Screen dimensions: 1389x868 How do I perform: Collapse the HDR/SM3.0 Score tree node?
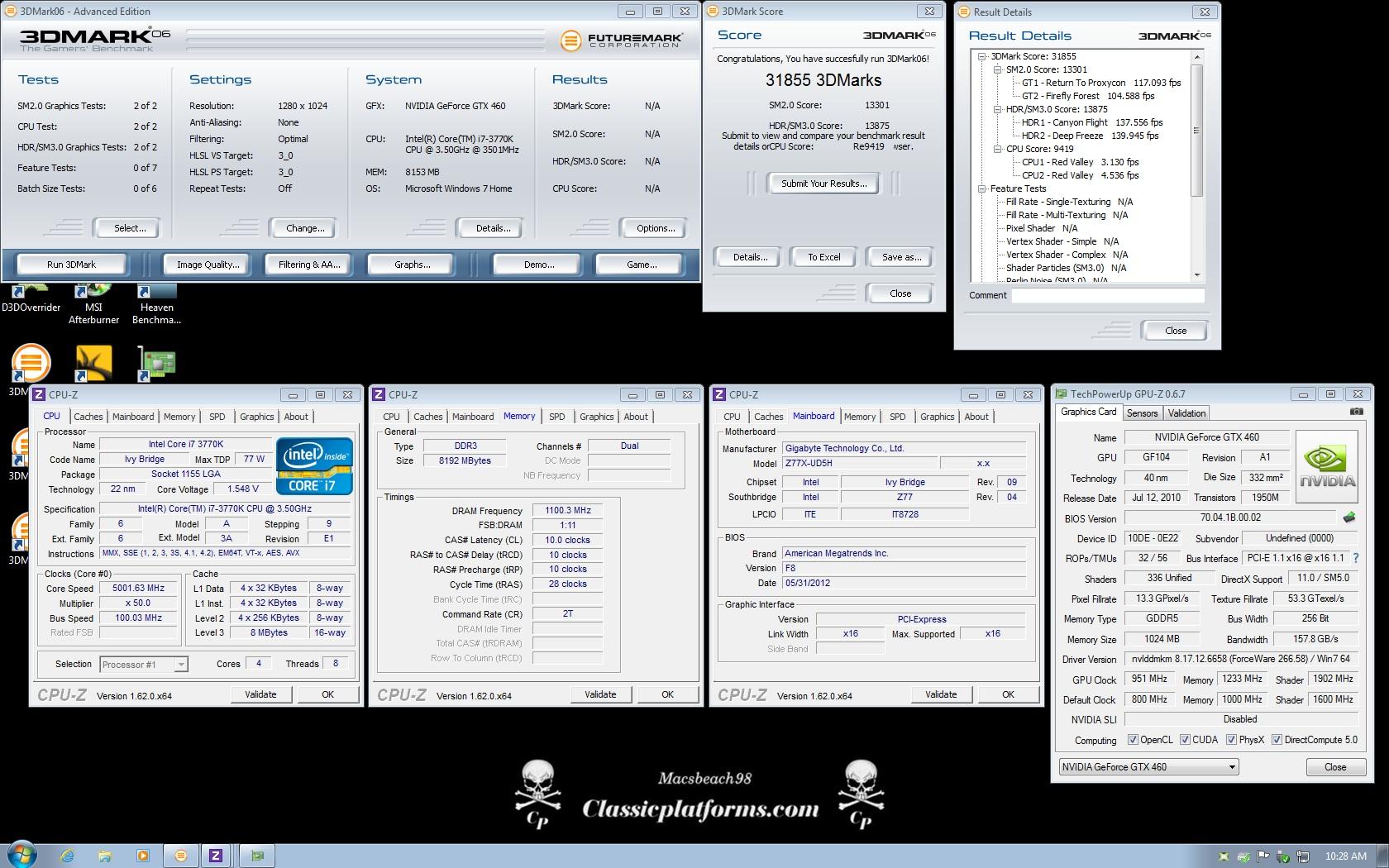[998, 110]
